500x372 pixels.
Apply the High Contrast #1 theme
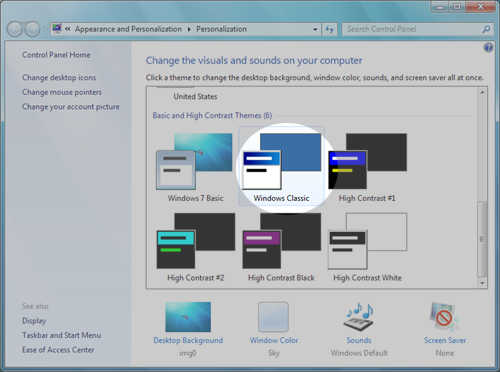click(367, 161)
